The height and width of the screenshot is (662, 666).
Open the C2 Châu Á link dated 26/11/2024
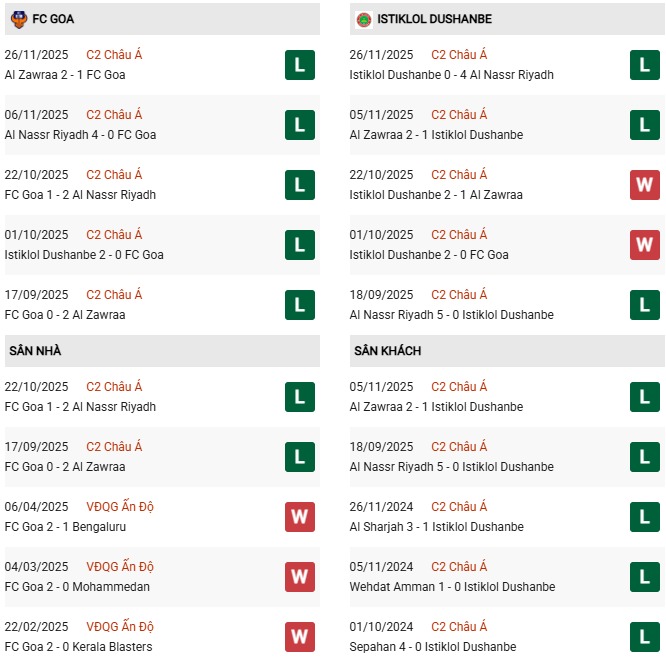point(459,507)
